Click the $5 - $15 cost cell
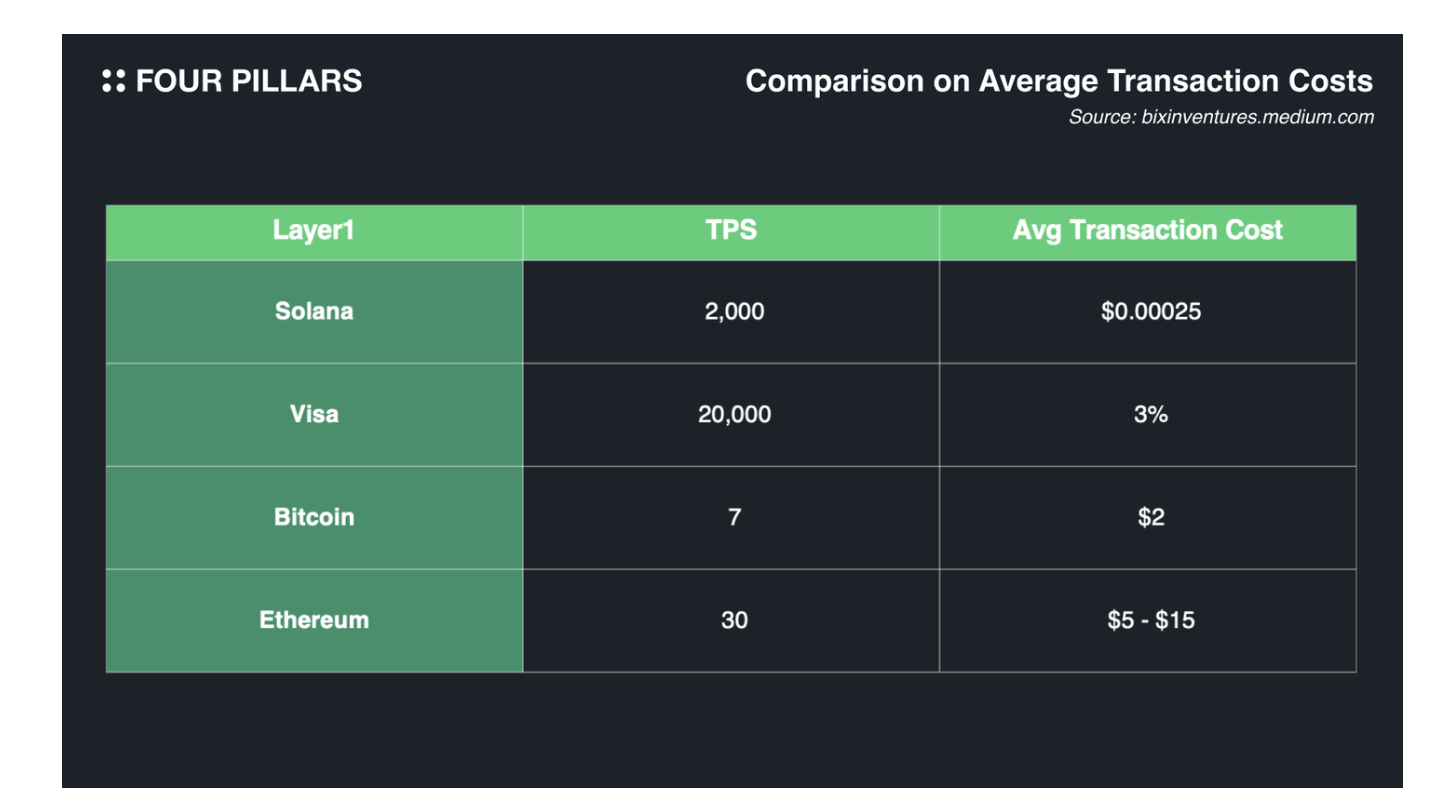This screenshot has height=806, width=1452. click(1151, 620)
